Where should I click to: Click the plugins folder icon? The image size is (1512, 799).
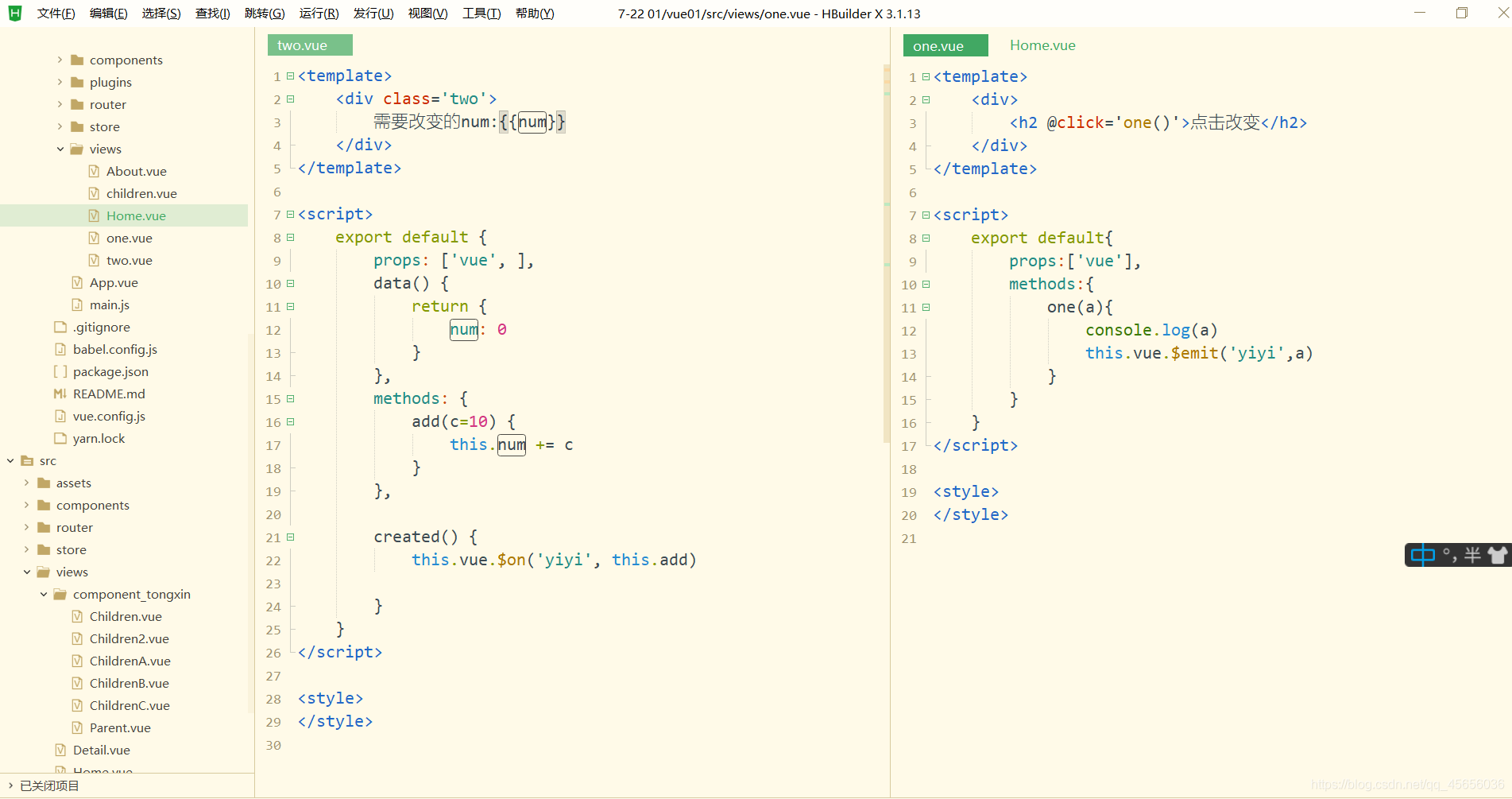77,82
